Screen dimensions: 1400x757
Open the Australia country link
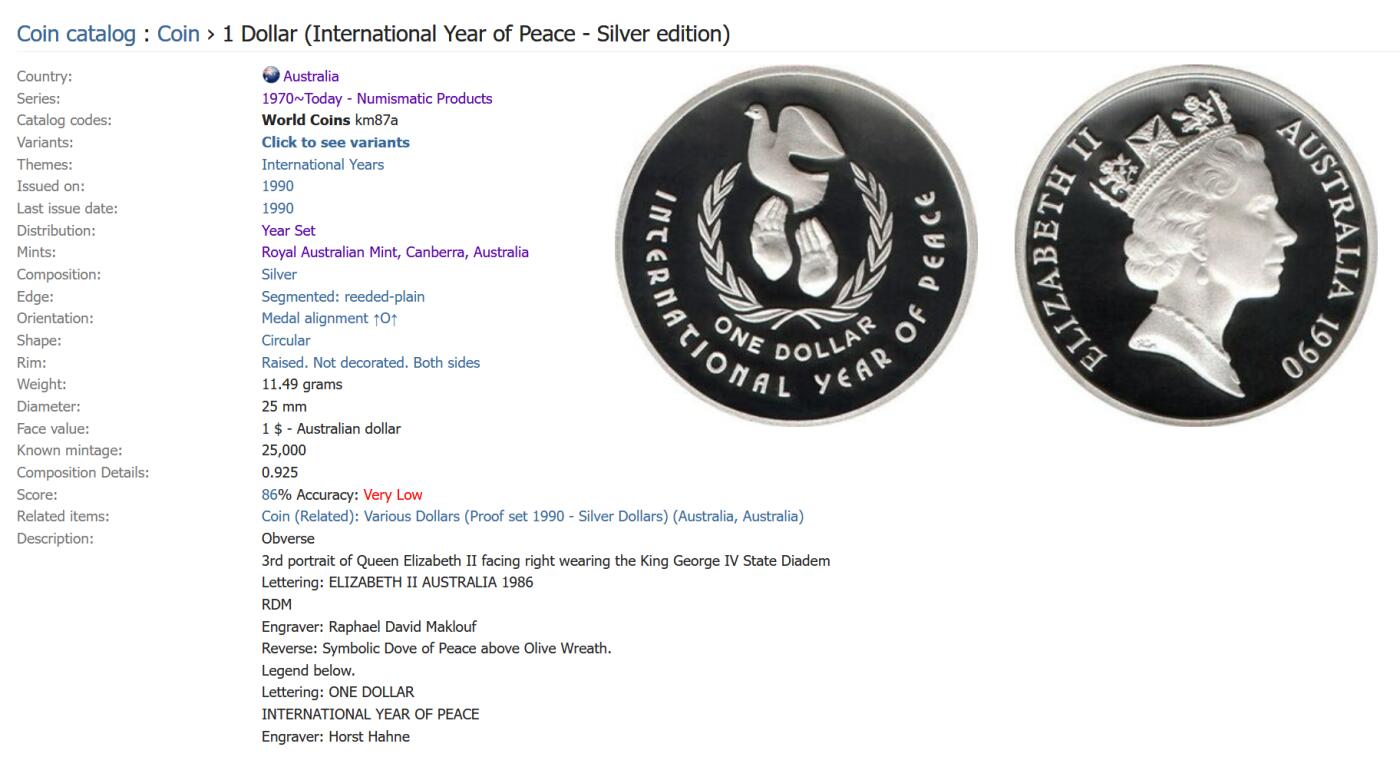coord(311,76)
